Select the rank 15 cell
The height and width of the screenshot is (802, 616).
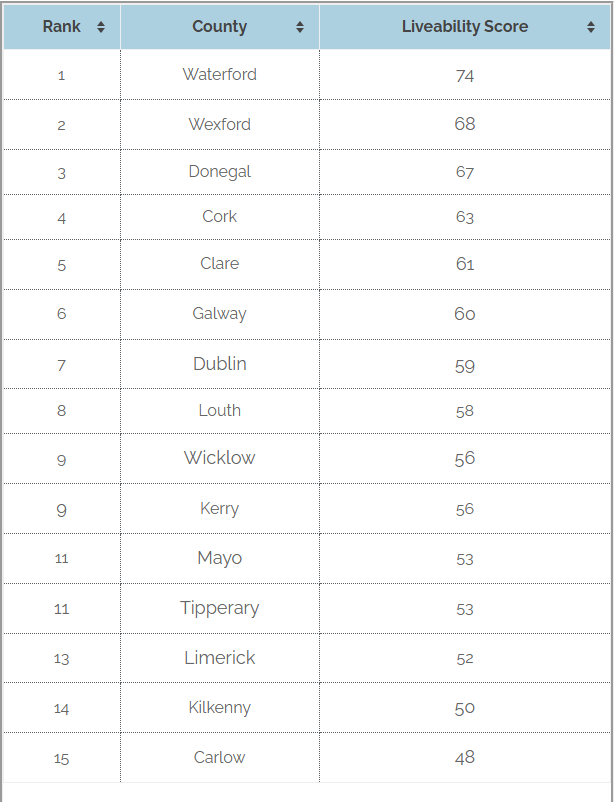click(x=62, y=759)
